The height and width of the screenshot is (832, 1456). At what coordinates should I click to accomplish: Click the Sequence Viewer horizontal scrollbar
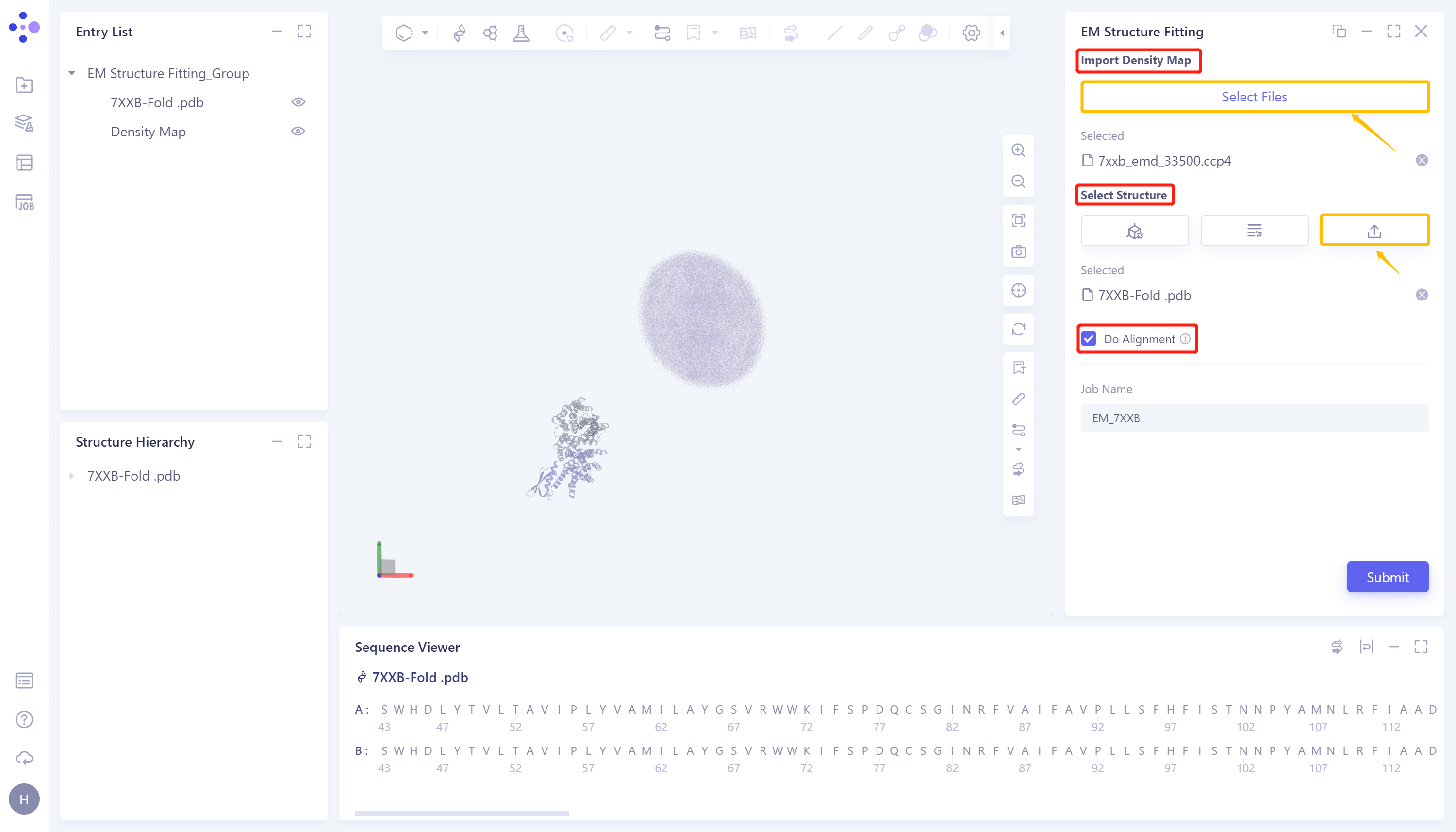(x=461, y=813)
